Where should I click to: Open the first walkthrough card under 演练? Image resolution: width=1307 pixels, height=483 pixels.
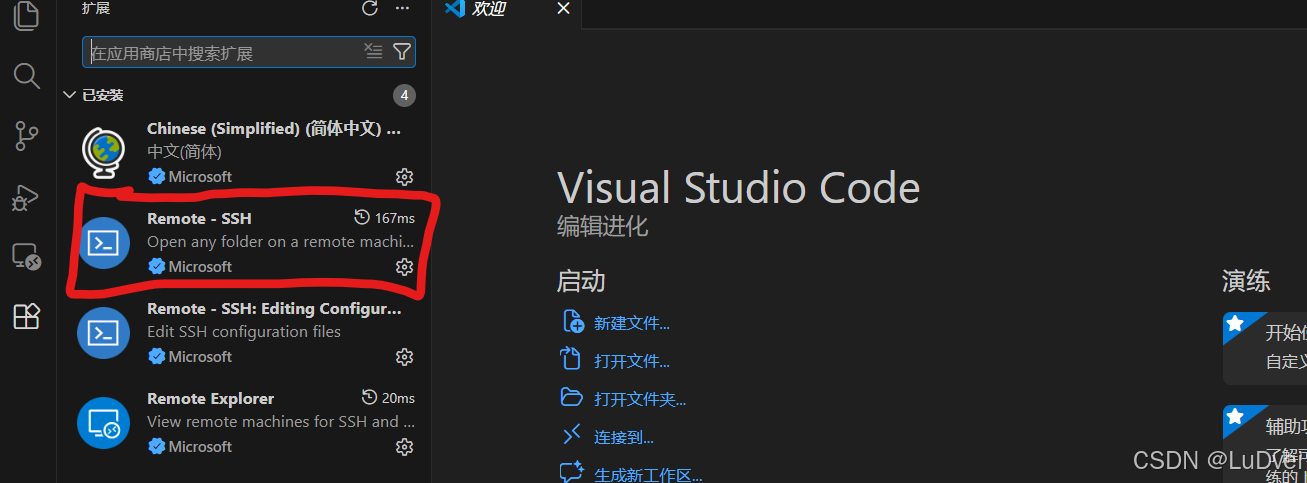pos(1265,348)
